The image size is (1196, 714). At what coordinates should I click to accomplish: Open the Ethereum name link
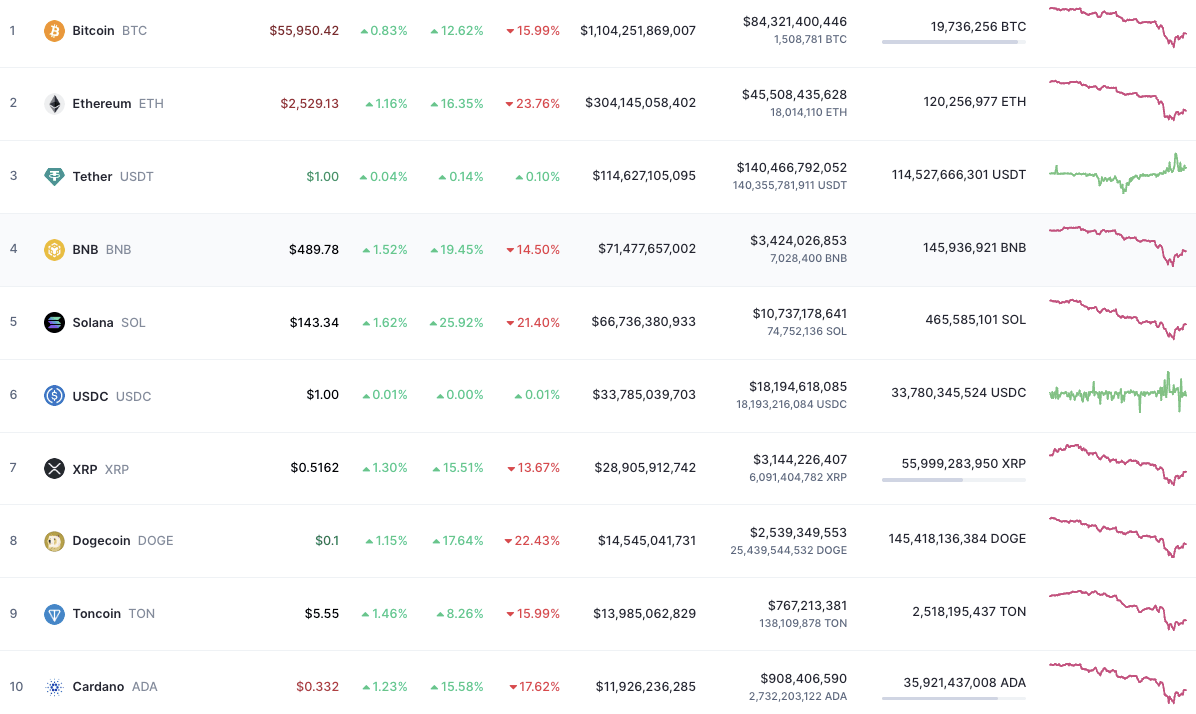[101, 104]
